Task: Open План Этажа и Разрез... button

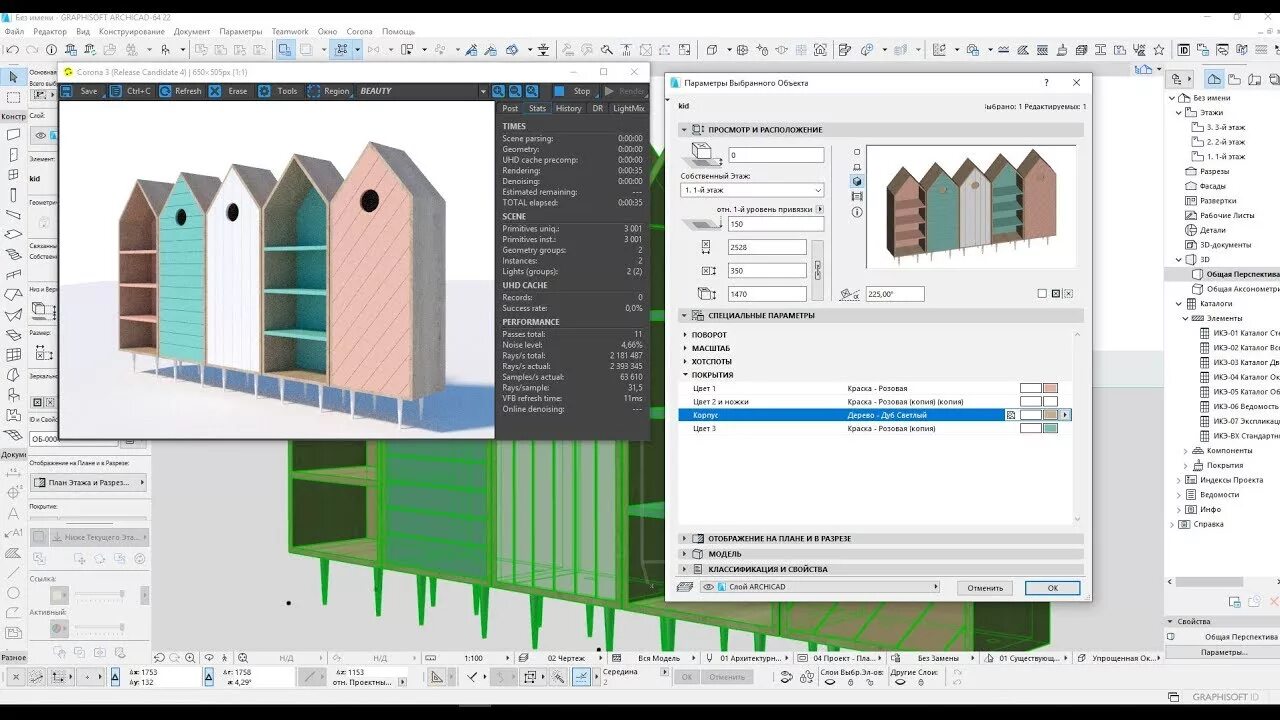Action: click(x=88, y=482)
